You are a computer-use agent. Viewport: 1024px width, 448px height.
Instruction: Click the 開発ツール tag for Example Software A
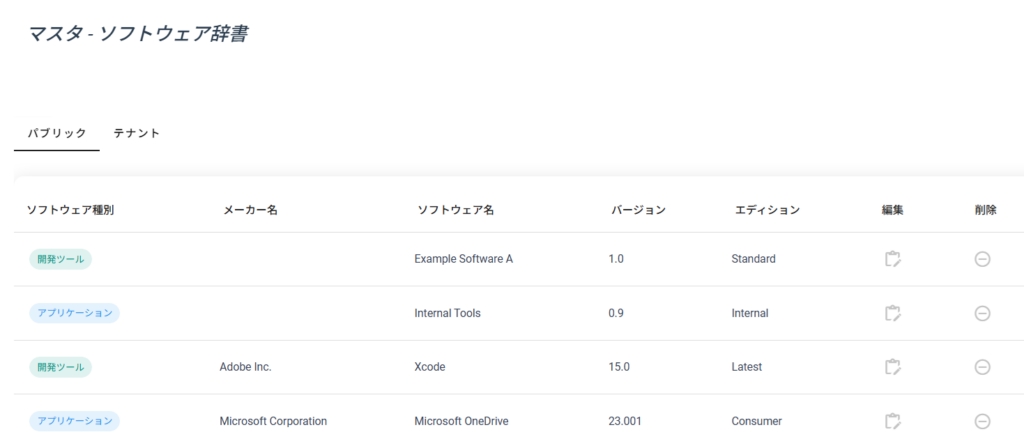(60, 259)
